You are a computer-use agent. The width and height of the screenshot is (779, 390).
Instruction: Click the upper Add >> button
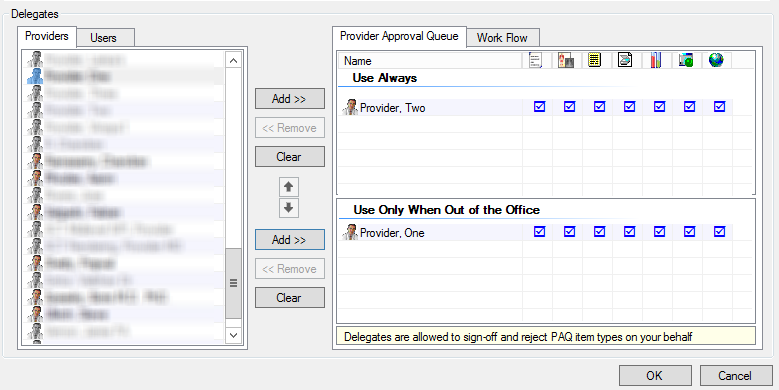[290, 99]
